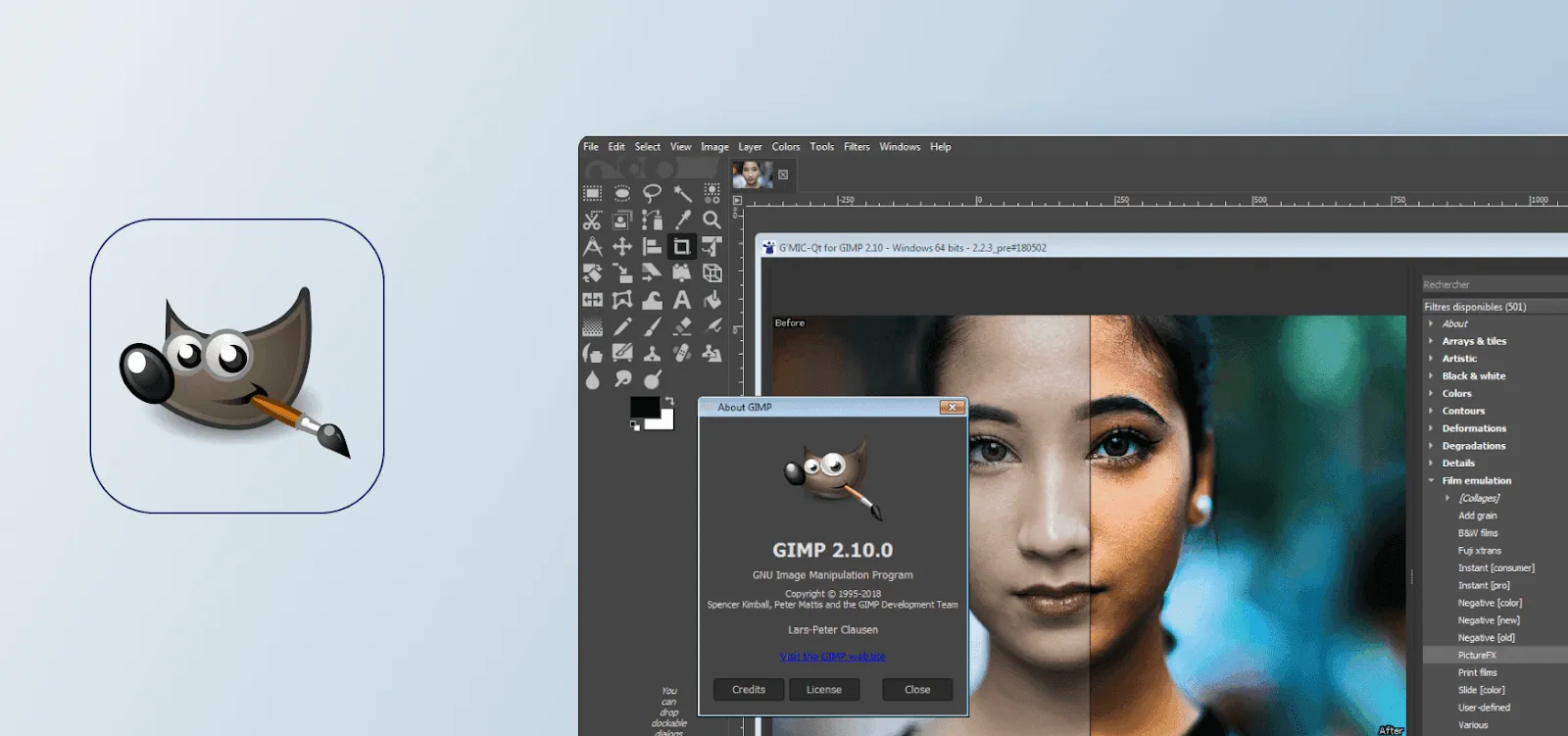Select the Handle Transform tool

[x=682, y=272]
